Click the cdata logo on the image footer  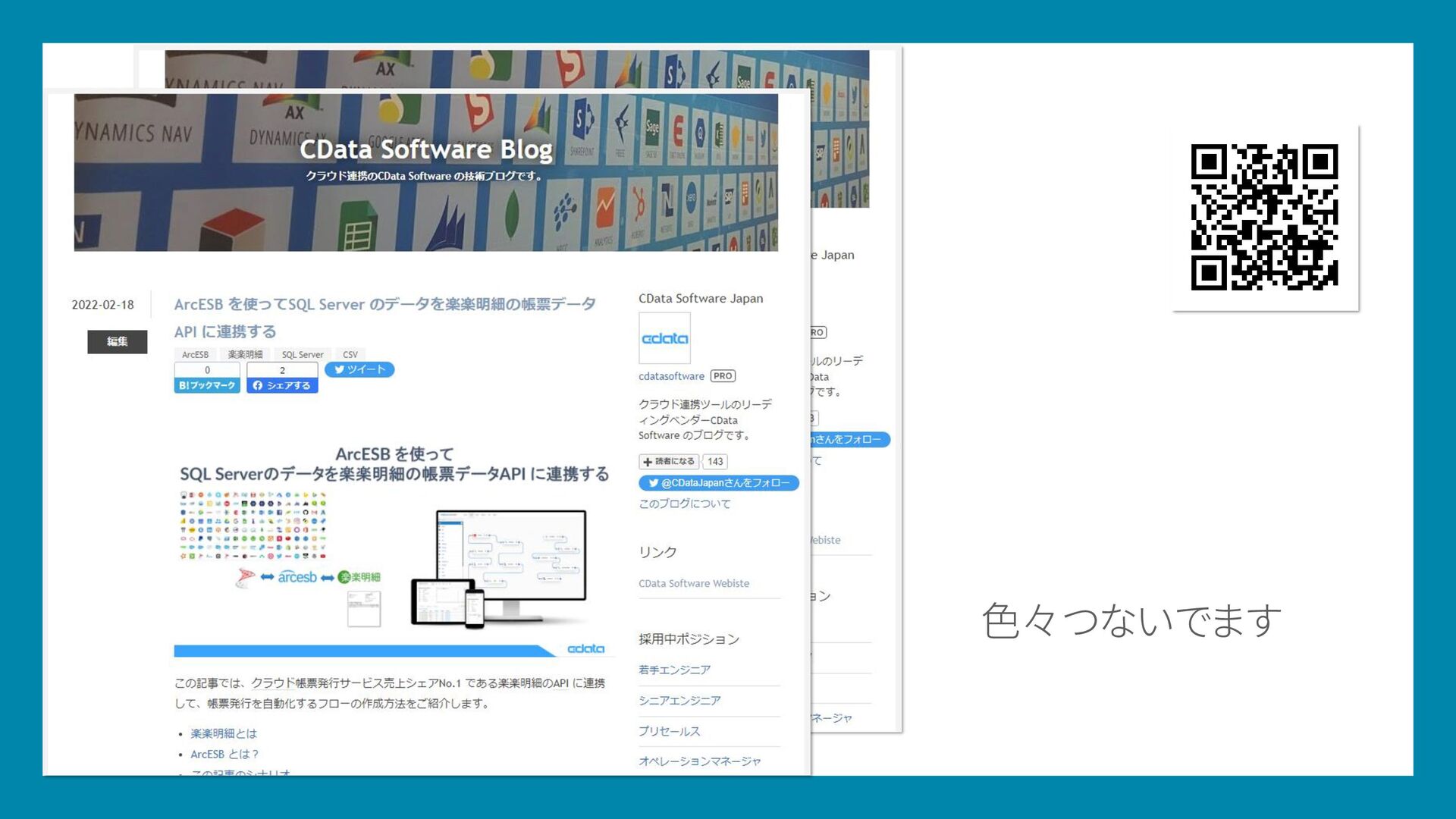click(x=586, y=648)
